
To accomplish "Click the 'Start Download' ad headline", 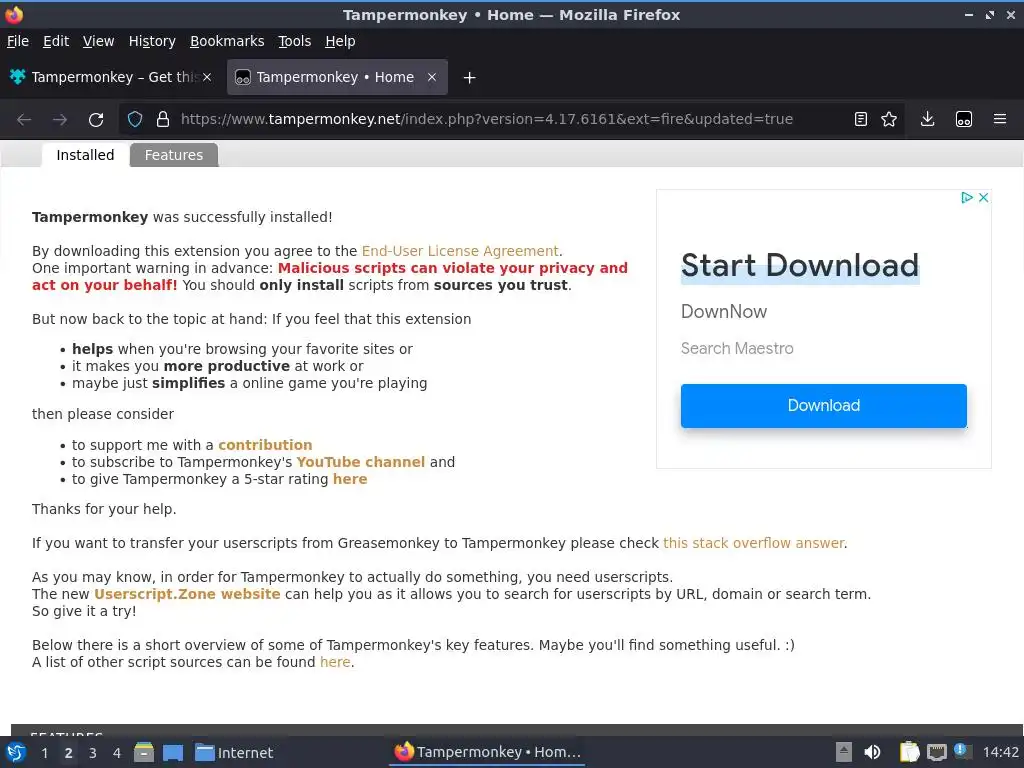I will click(799, 265).
